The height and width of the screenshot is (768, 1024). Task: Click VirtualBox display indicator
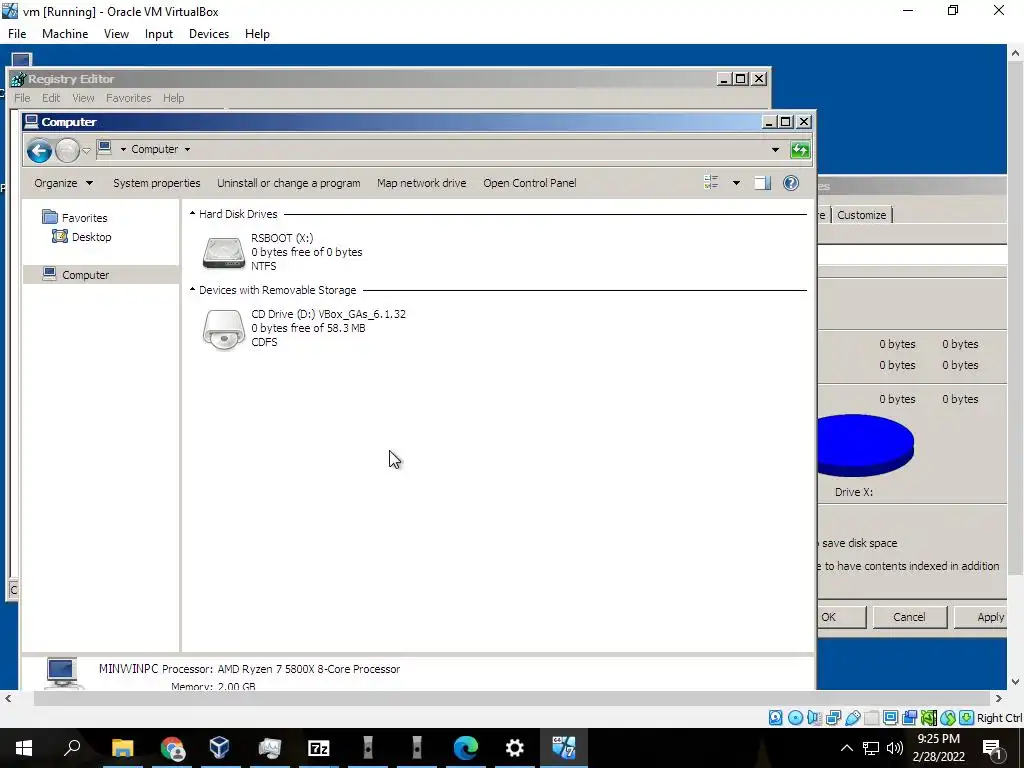pos(890,718)
